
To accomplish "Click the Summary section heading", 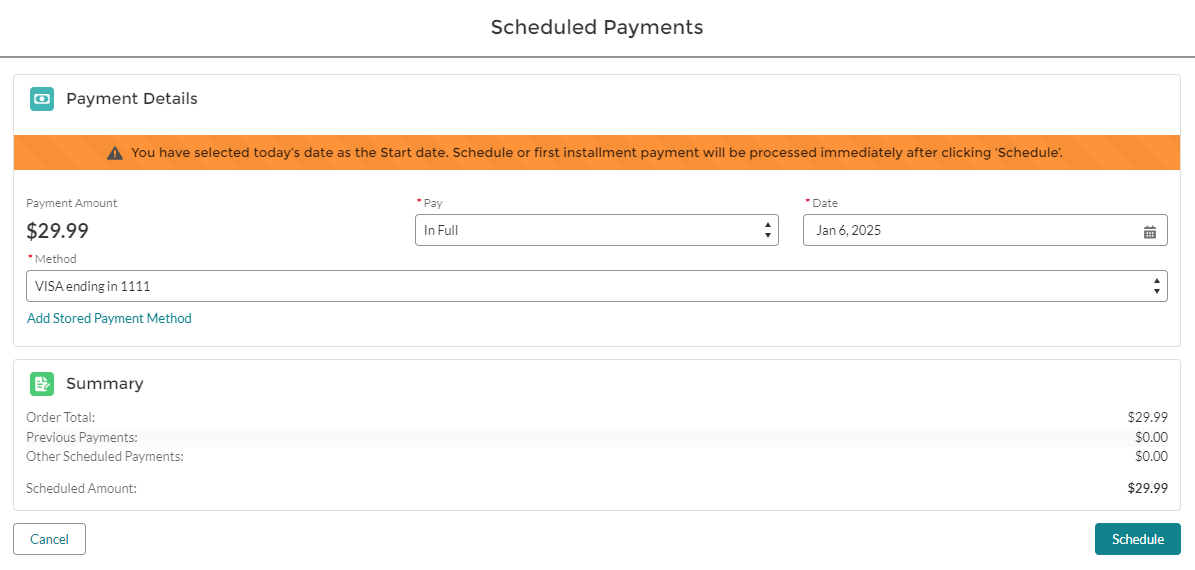I will click(x=105, y=384).
